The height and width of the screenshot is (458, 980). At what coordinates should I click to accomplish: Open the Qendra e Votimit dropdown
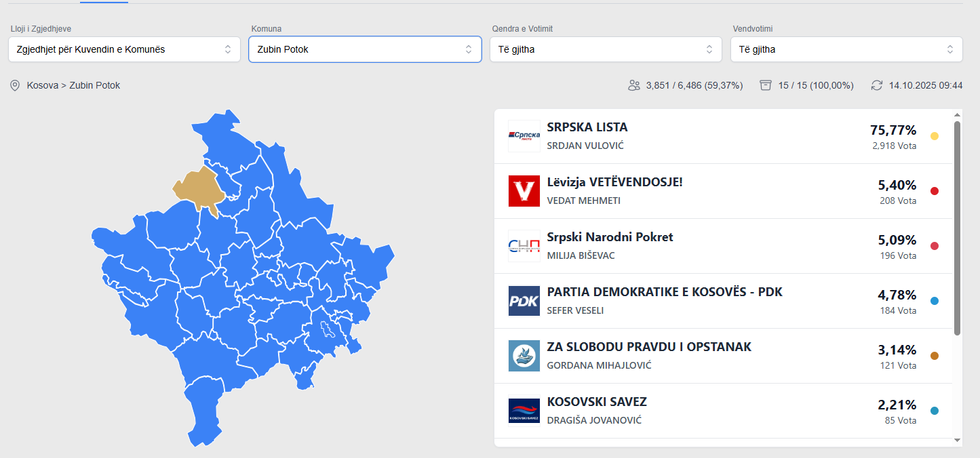605,49
